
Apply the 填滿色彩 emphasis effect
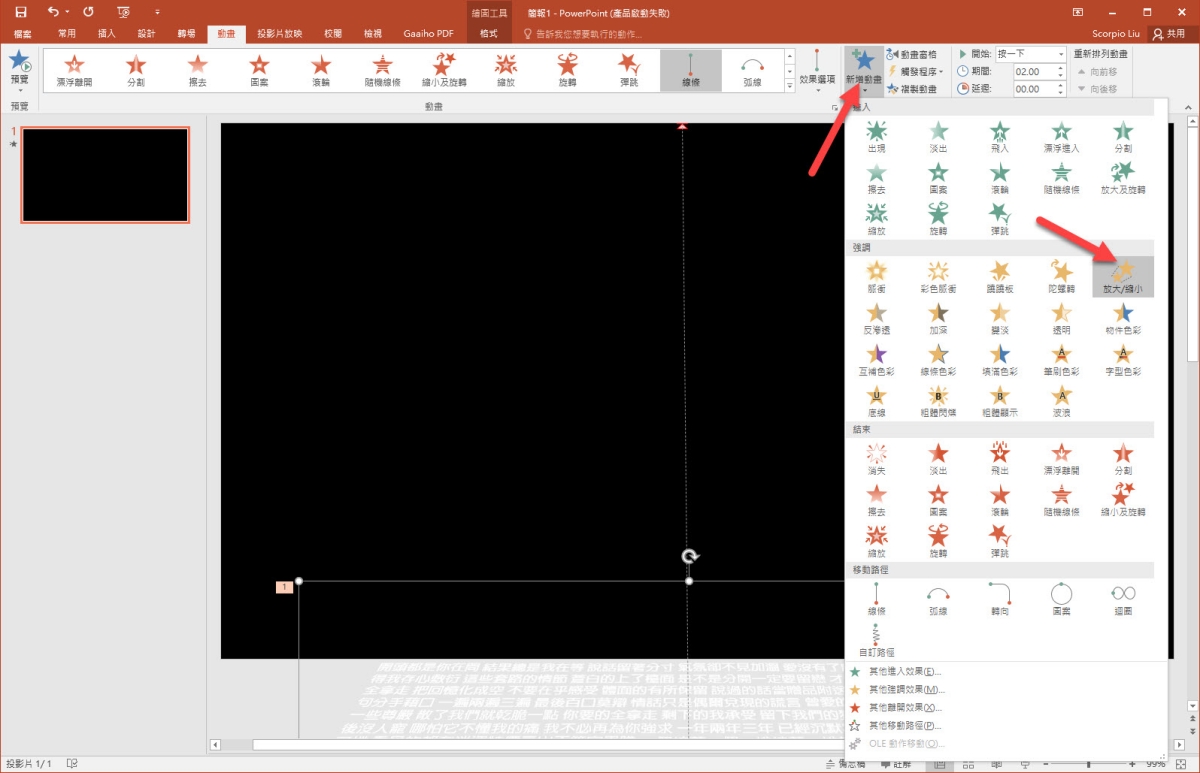pos(1000,359)
